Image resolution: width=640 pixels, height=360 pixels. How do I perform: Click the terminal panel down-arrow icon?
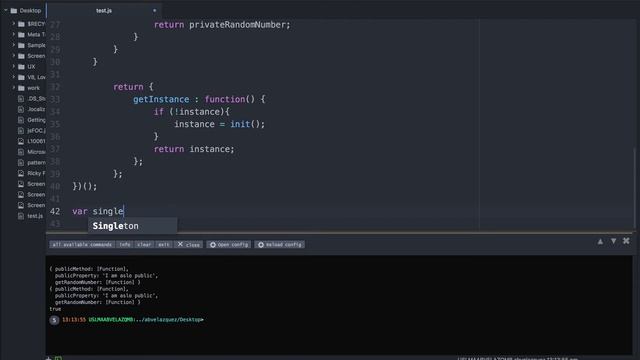[x=613, y=241]
